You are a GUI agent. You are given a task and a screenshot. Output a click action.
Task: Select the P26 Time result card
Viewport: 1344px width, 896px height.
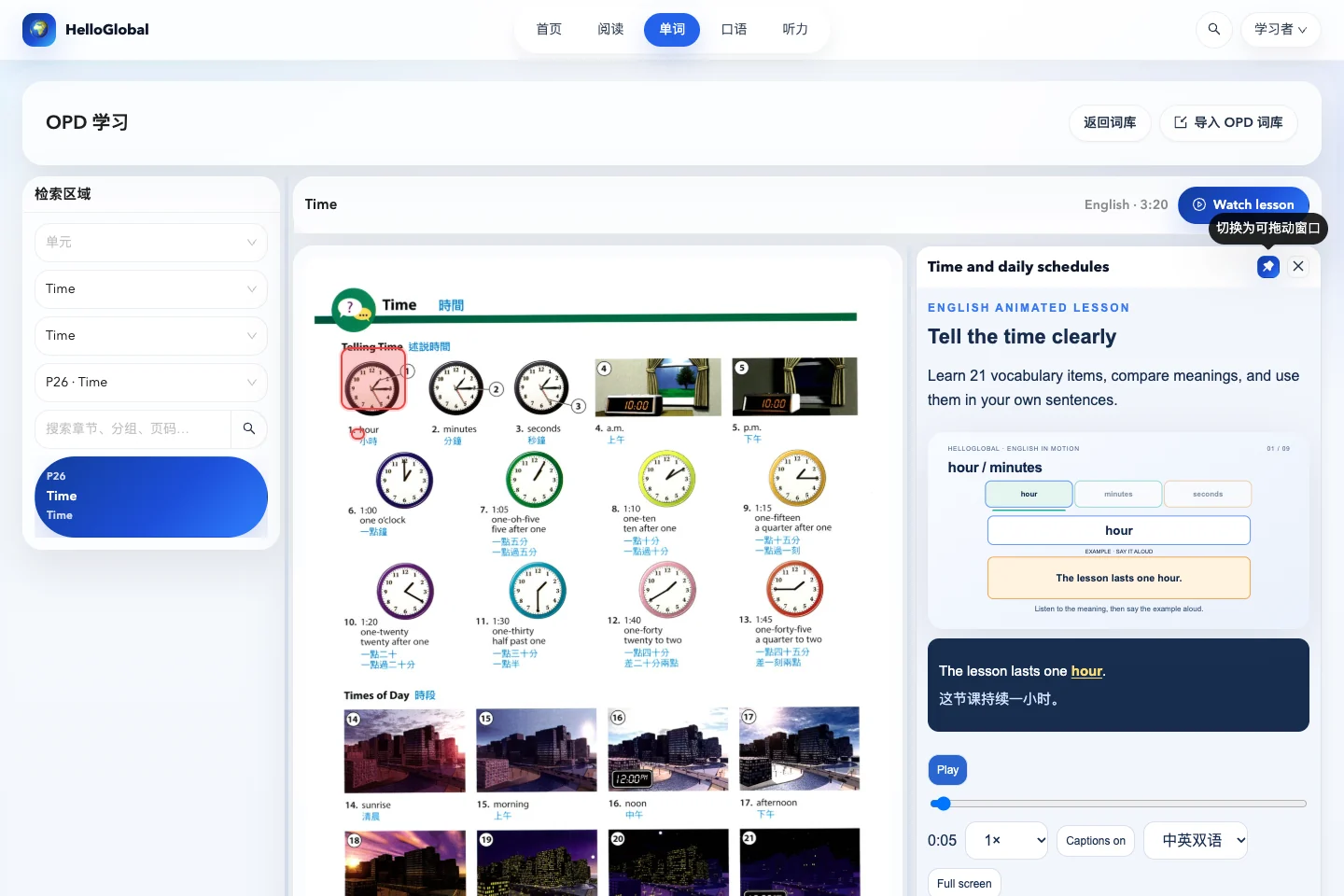click(151, 497)
